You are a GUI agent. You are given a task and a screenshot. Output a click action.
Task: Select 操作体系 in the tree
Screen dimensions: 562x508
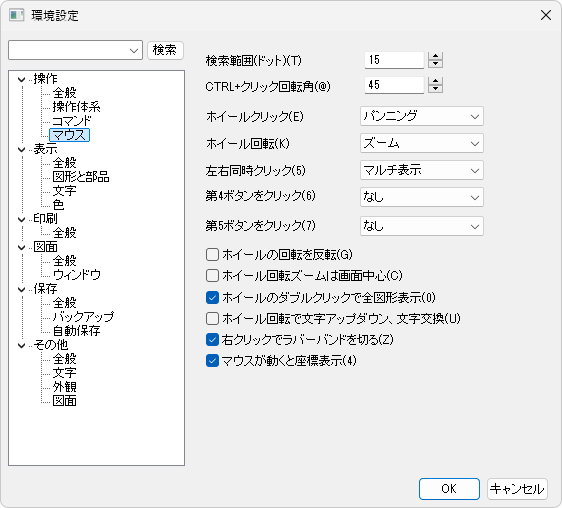point(76,107)
